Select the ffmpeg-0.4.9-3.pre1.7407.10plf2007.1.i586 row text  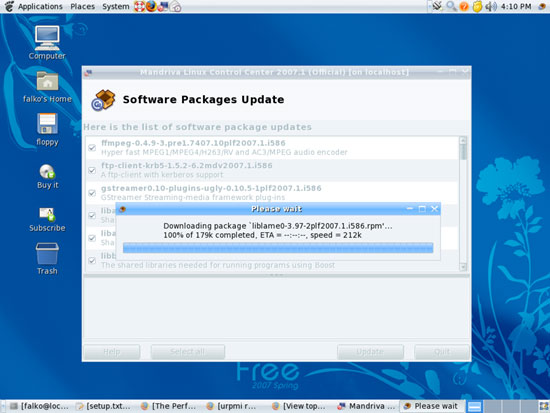tap(193, 143)
